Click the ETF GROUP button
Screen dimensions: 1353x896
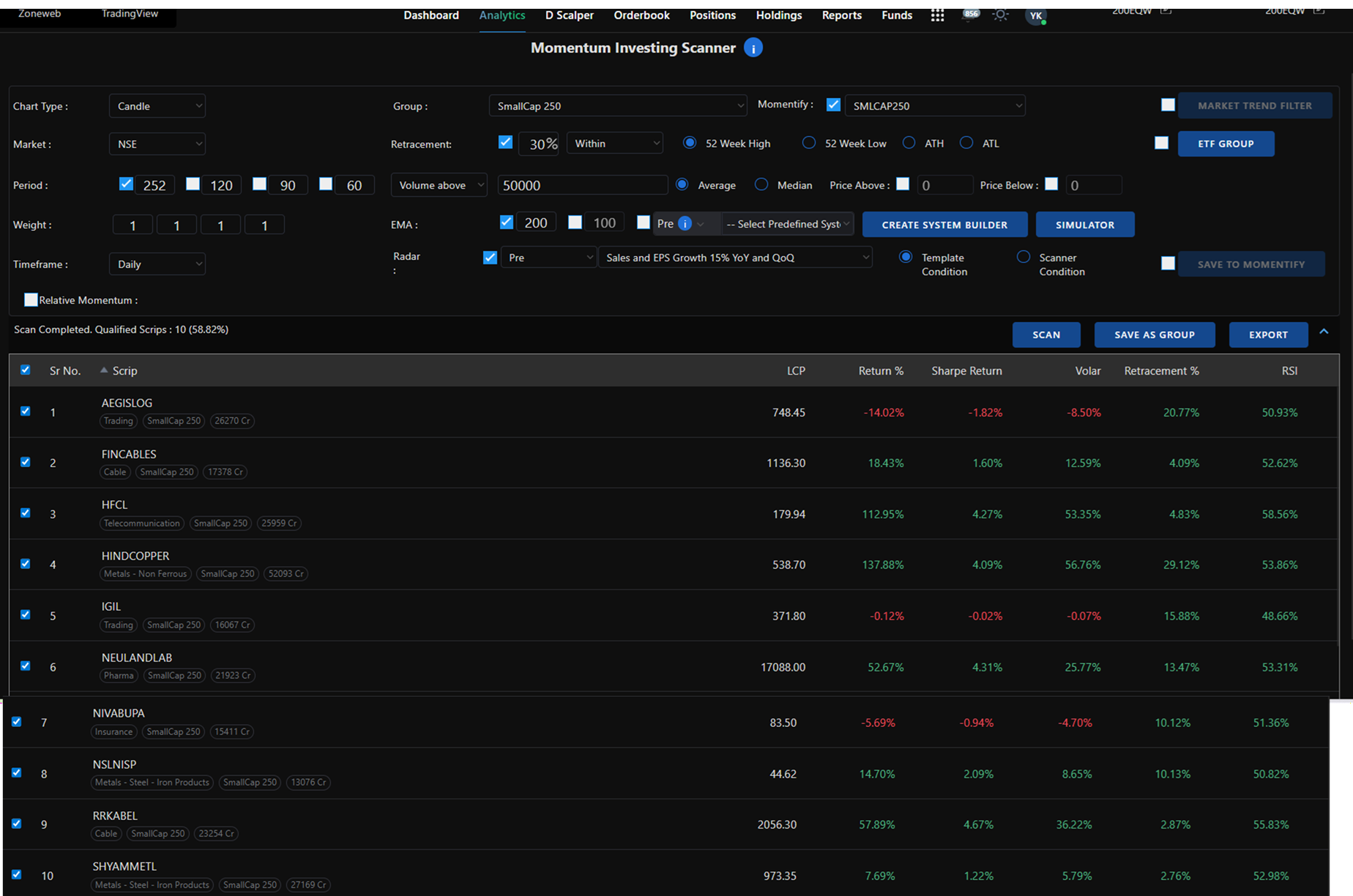pos(1226,143)
